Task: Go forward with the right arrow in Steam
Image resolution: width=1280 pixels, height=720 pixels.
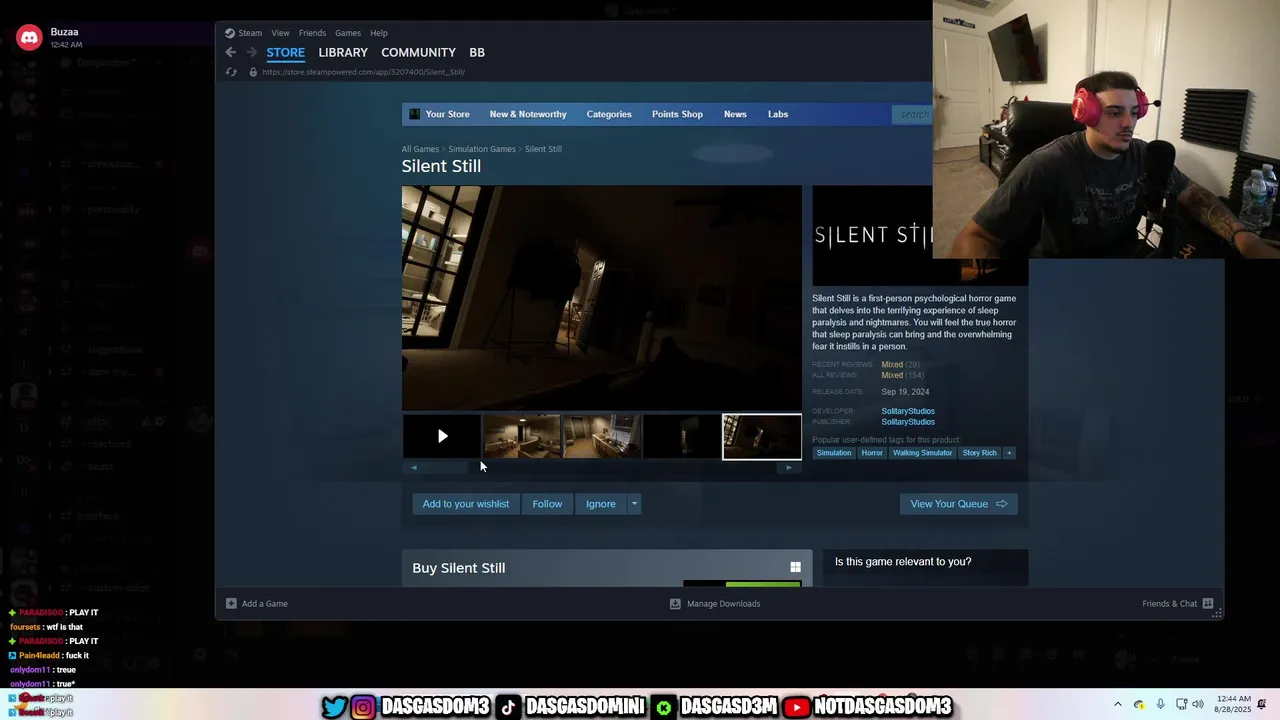Action: tap(252, 52)
